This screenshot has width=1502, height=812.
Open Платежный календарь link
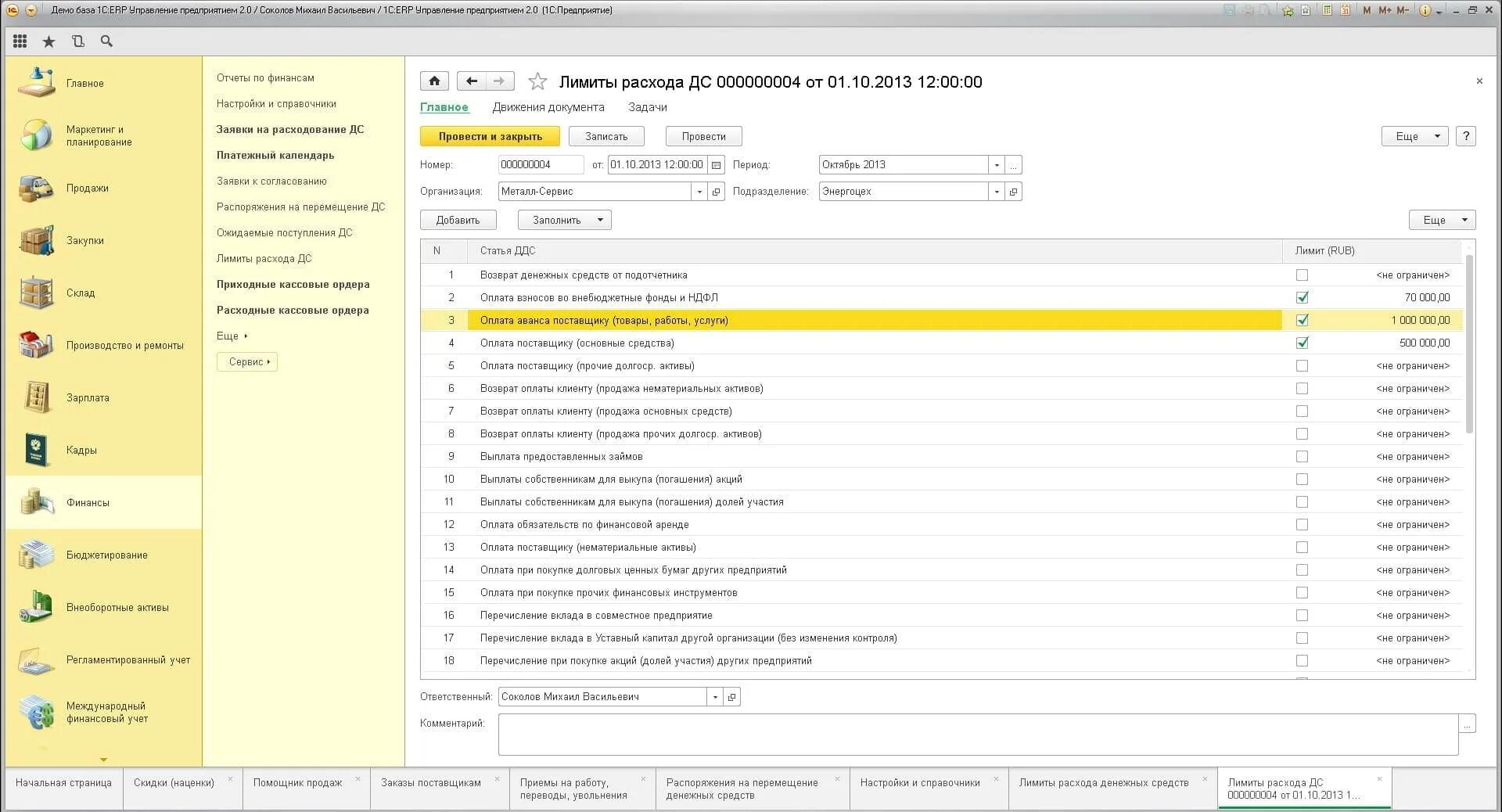[275, 155]
